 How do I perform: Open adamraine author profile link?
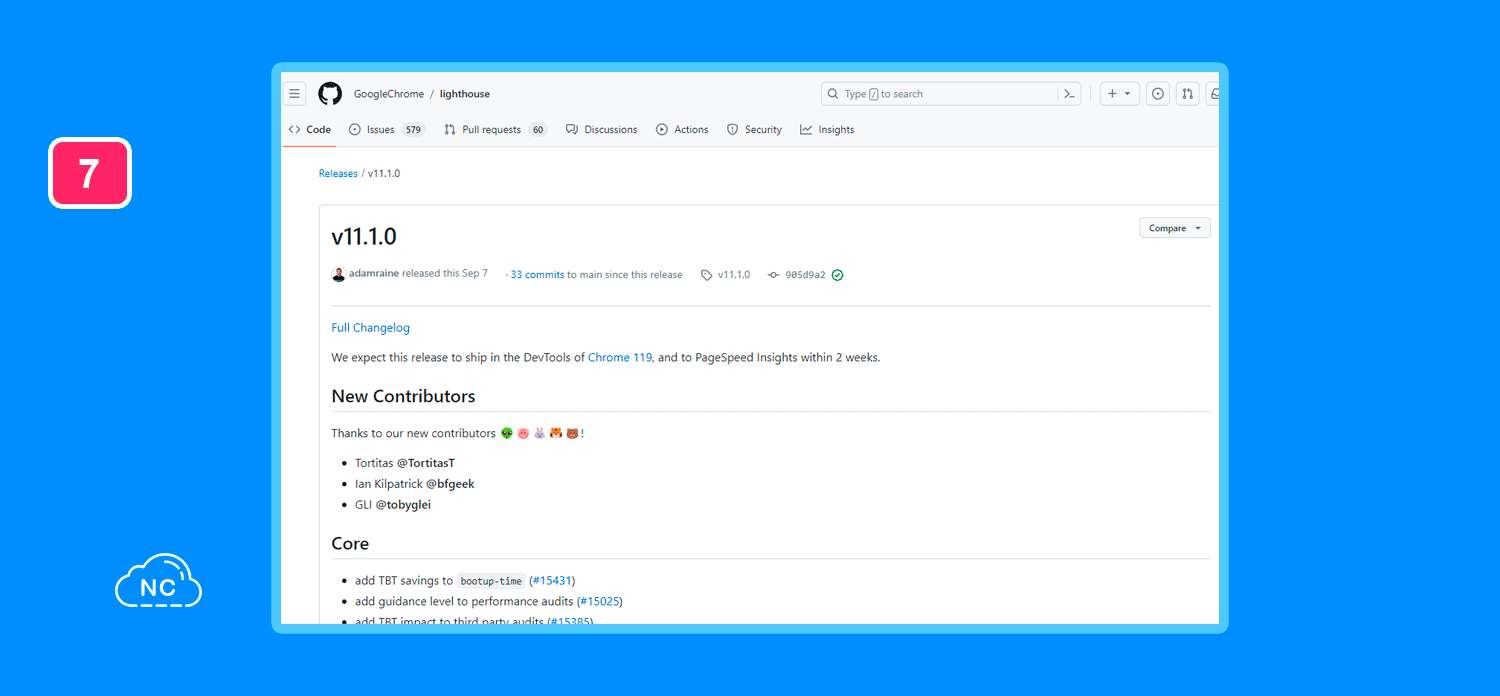[x=374, y=274]
